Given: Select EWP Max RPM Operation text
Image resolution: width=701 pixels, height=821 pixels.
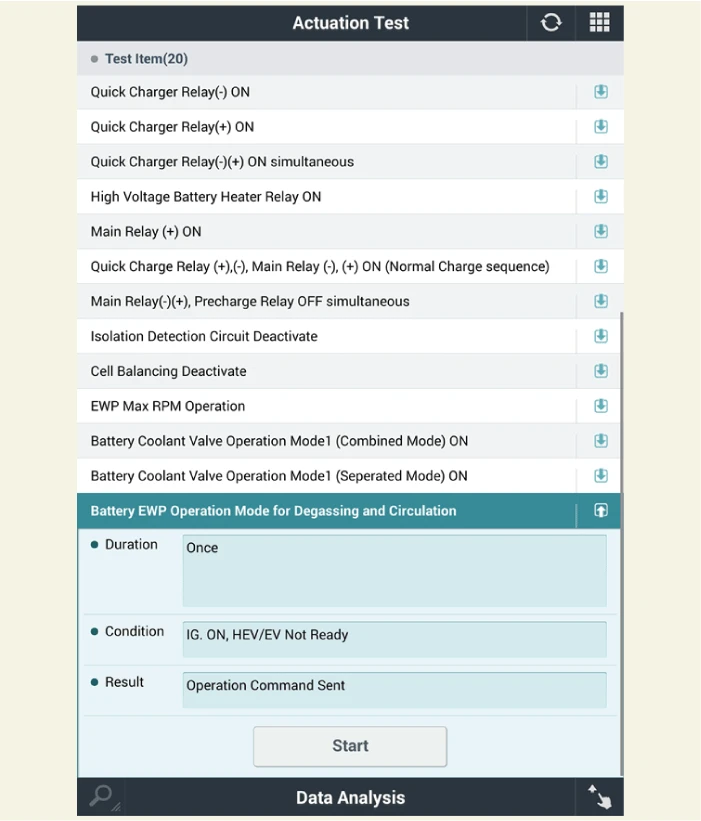Looking at the screenshot, I should (x=168, y=406).
